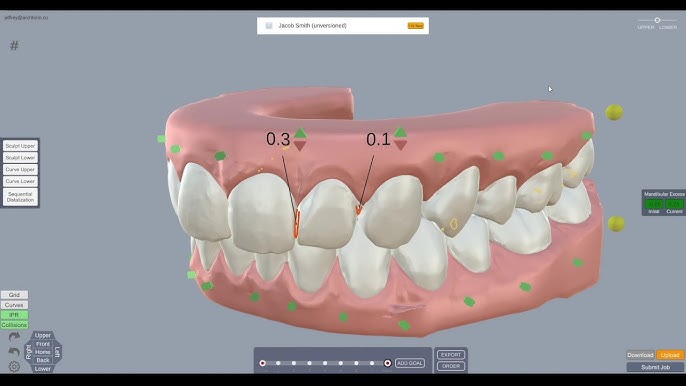This screenshot has width=686, height=386.
Task: Click the orange button in patient title bar
Action: (416, 26)
